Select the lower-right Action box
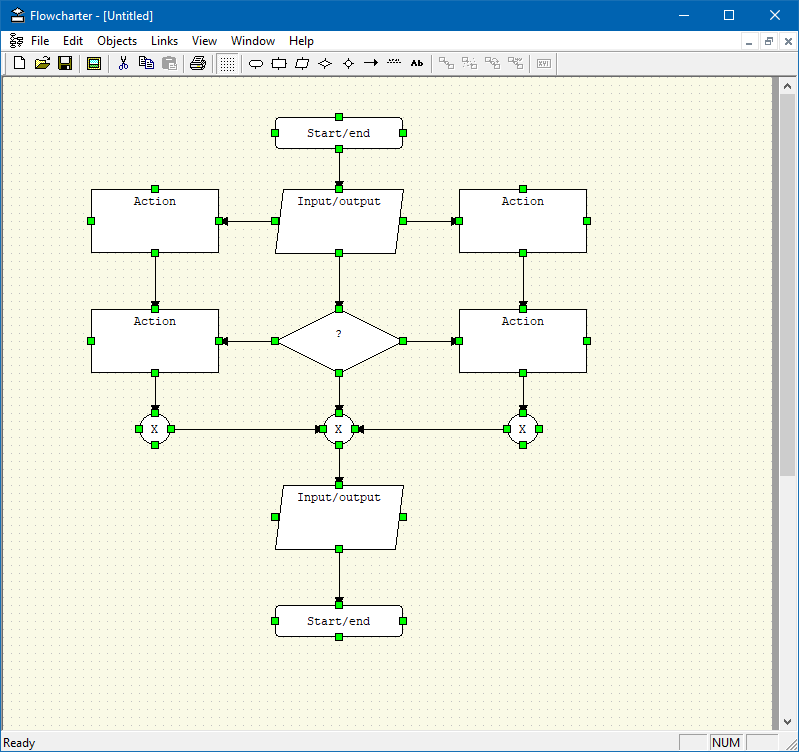The width and height of the screenshot is (799, 752). tap(523, 341)
